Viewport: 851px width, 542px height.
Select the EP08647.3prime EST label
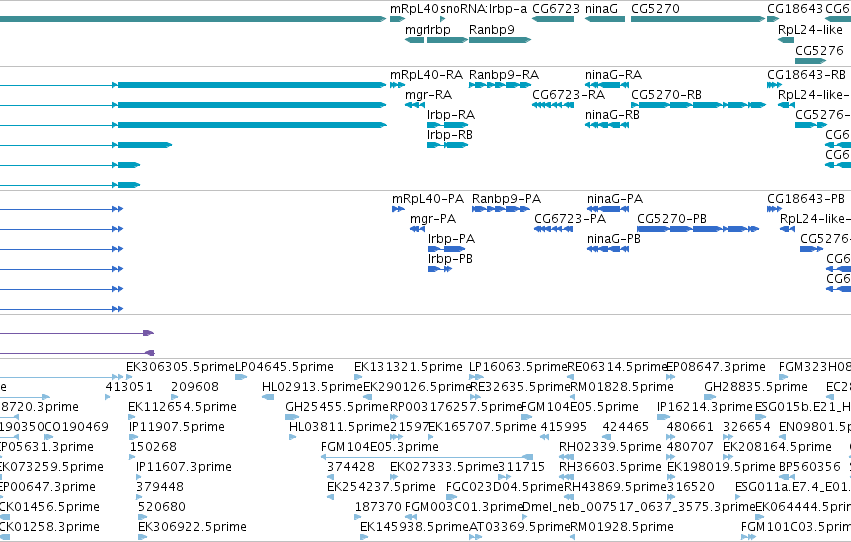715,367
